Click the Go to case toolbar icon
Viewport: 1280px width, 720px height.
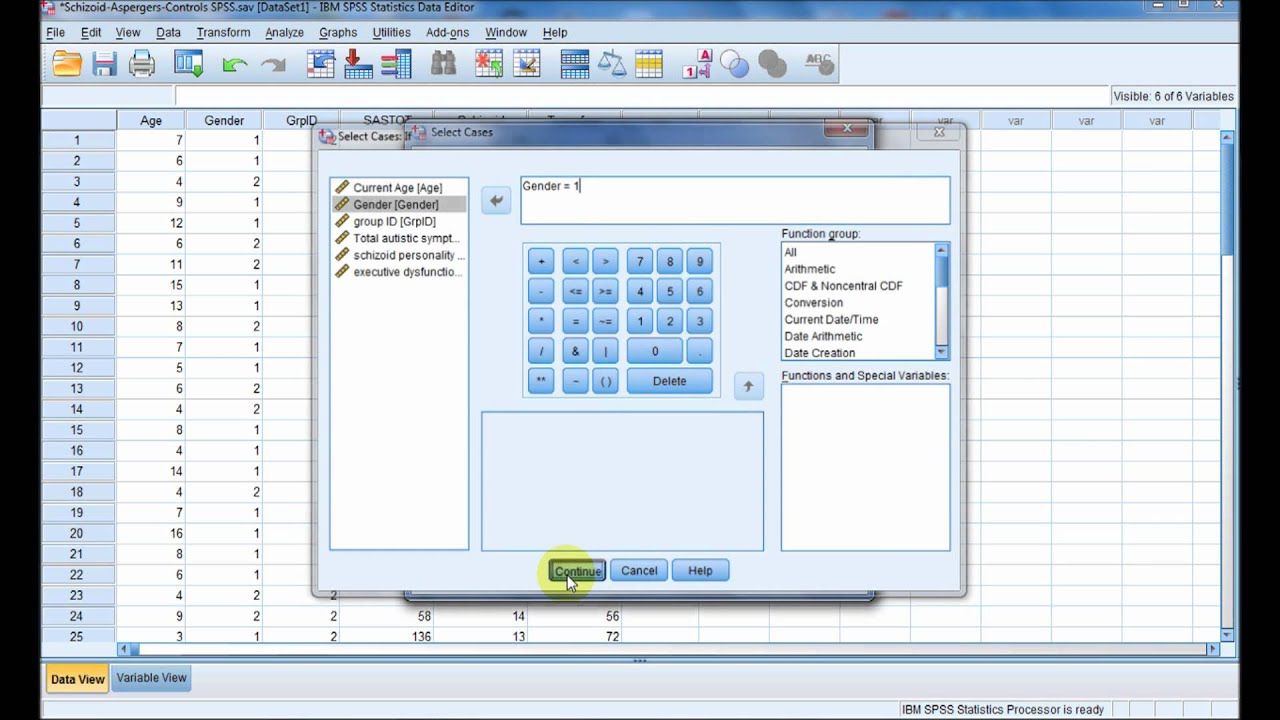[321, 65]
